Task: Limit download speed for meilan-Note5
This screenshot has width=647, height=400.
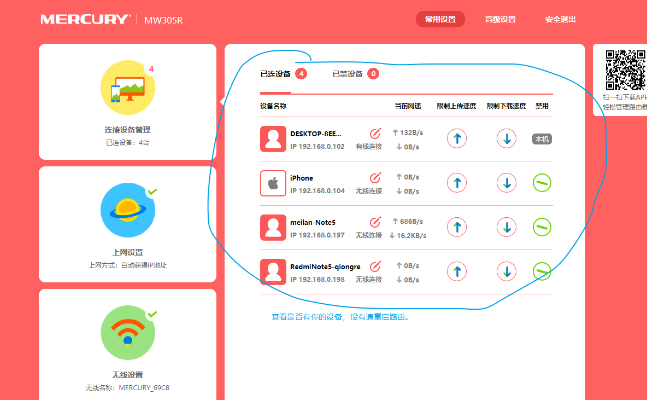Action: tap(507, 227)
